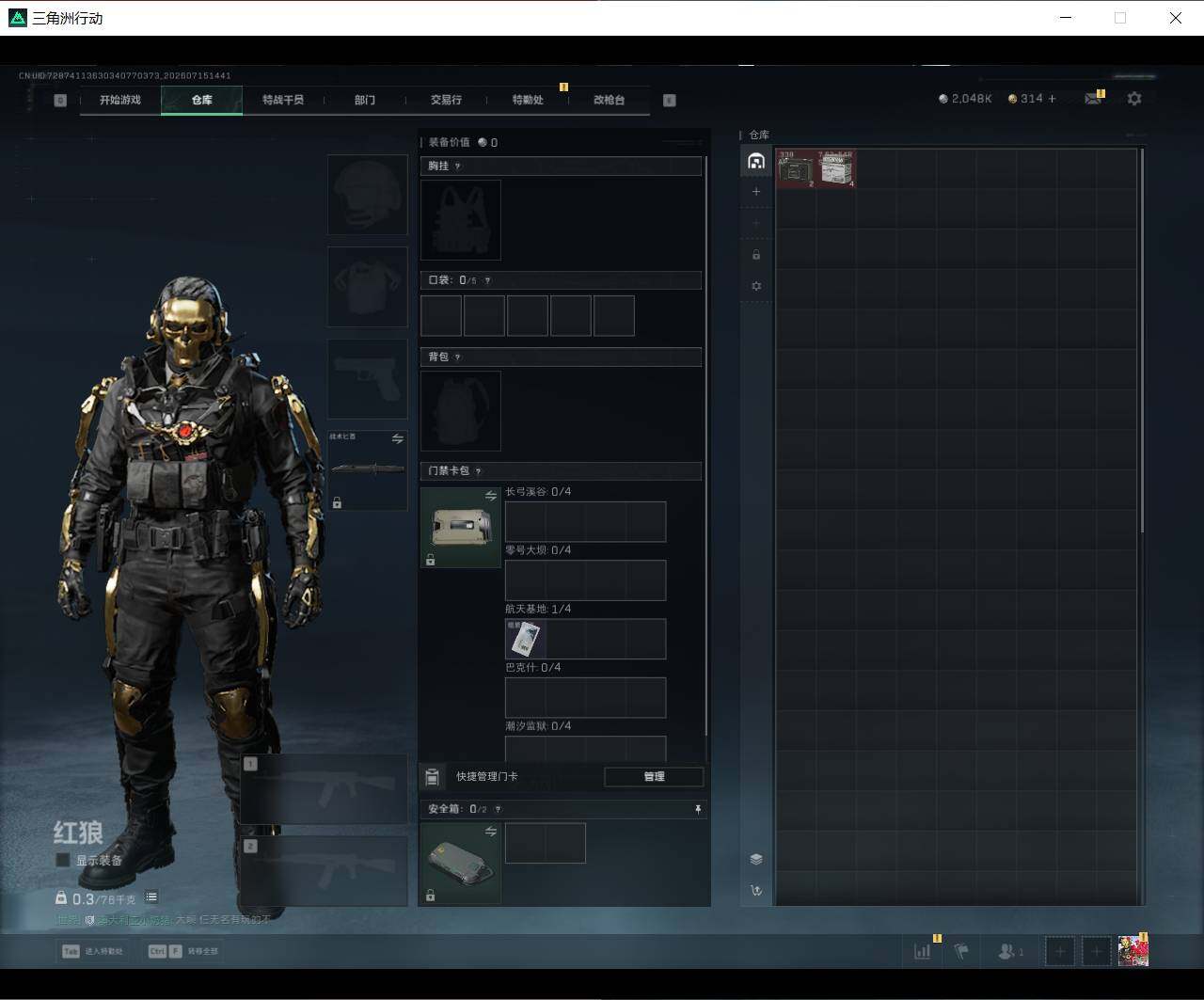Viewport: 1204px width, 1000px height.
Task: Open the settings gear in top bar
Action: [1134, 99]
